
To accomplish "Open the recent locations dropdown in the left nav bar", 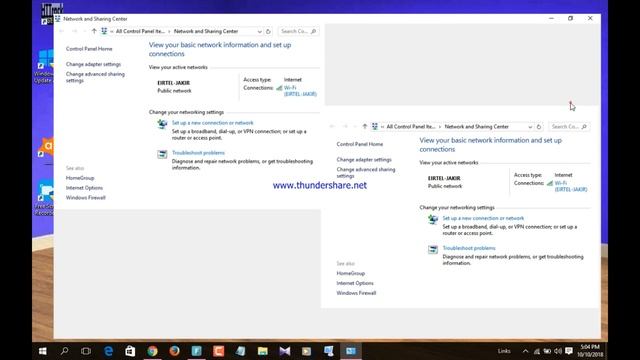I will pos(84,31).
